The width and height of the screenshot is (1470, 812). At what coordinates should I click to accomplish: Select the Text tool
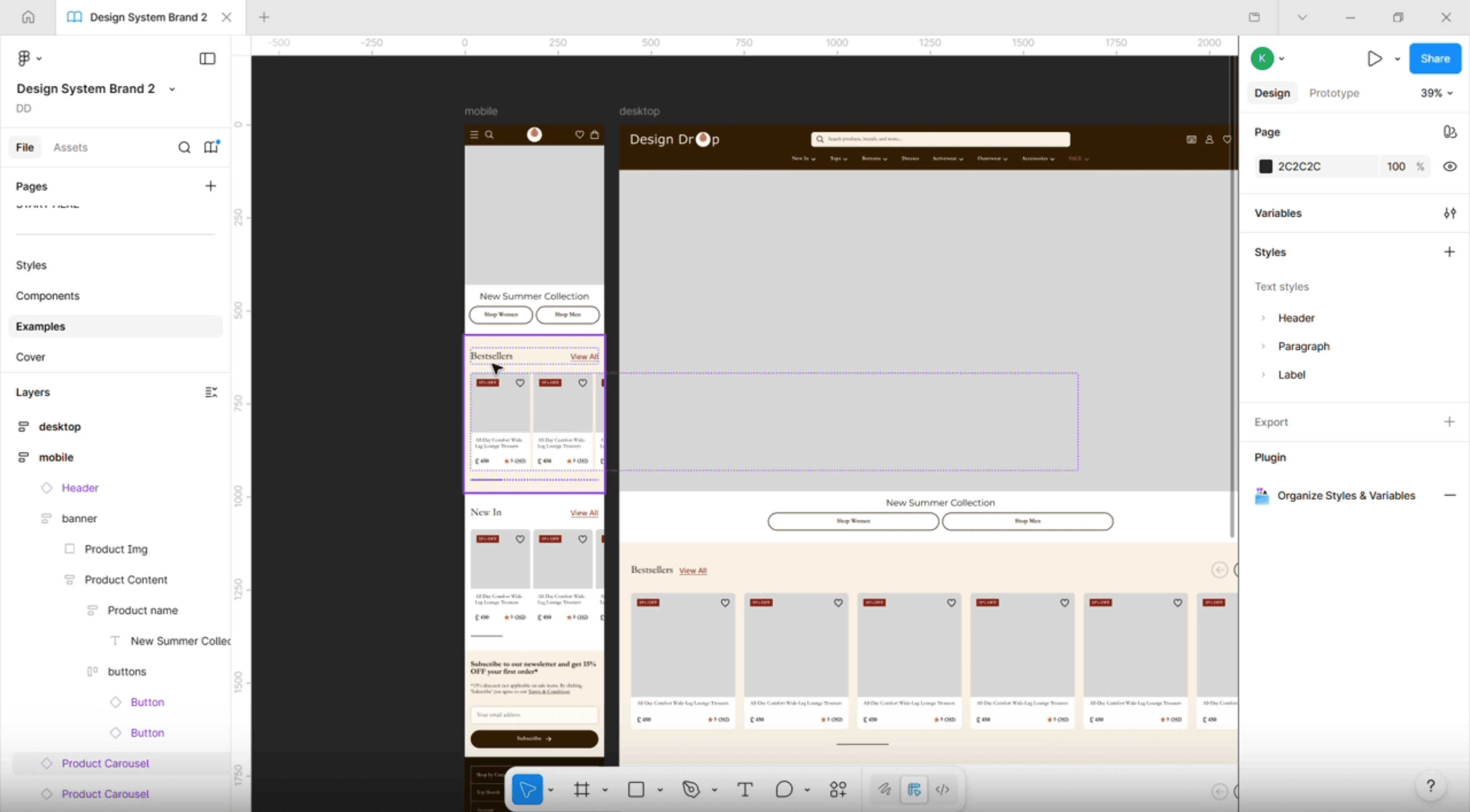[744, 789]
